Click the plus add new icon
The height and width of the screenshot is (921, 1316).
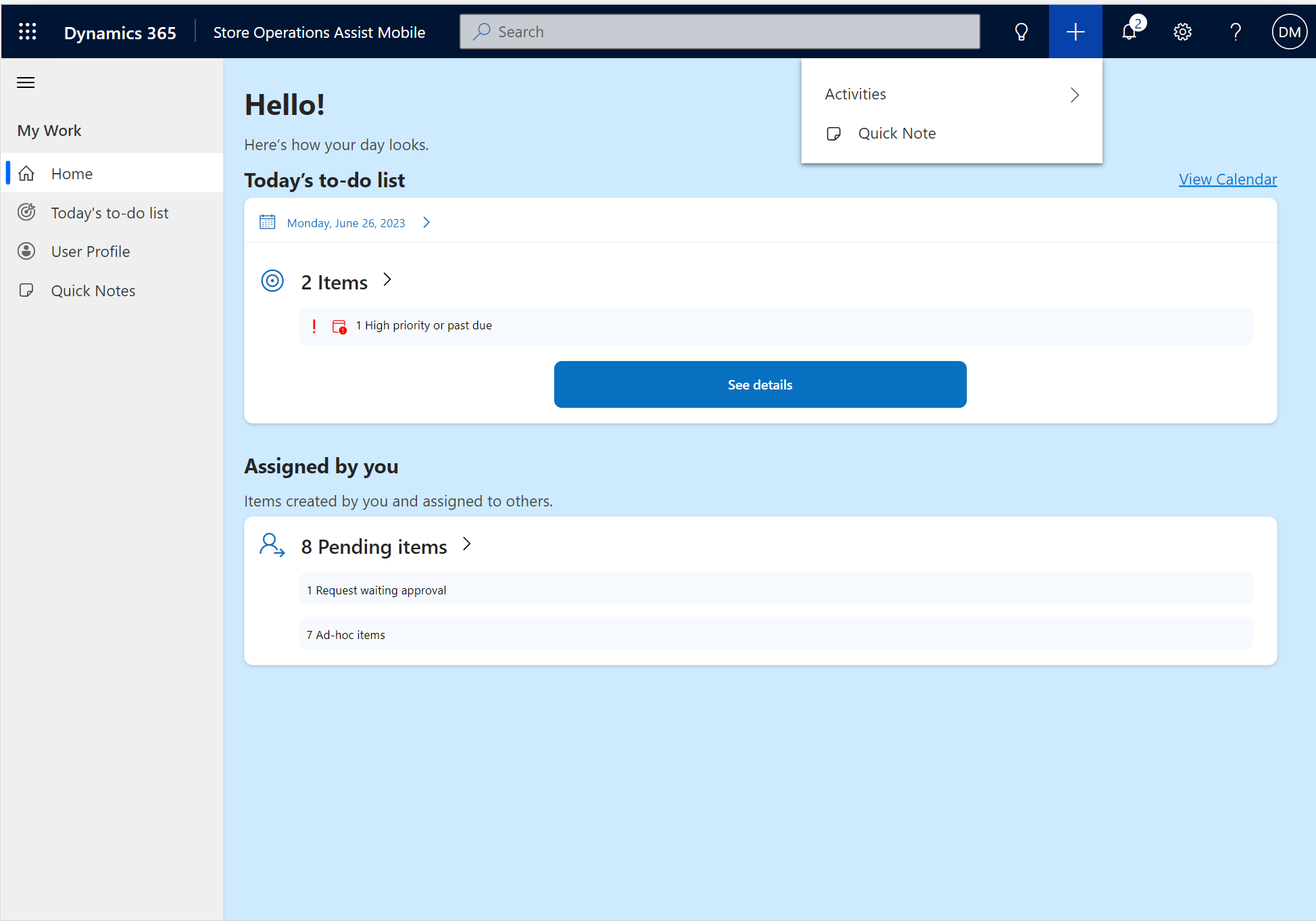pyautogui.click(x=1075, y=31)
